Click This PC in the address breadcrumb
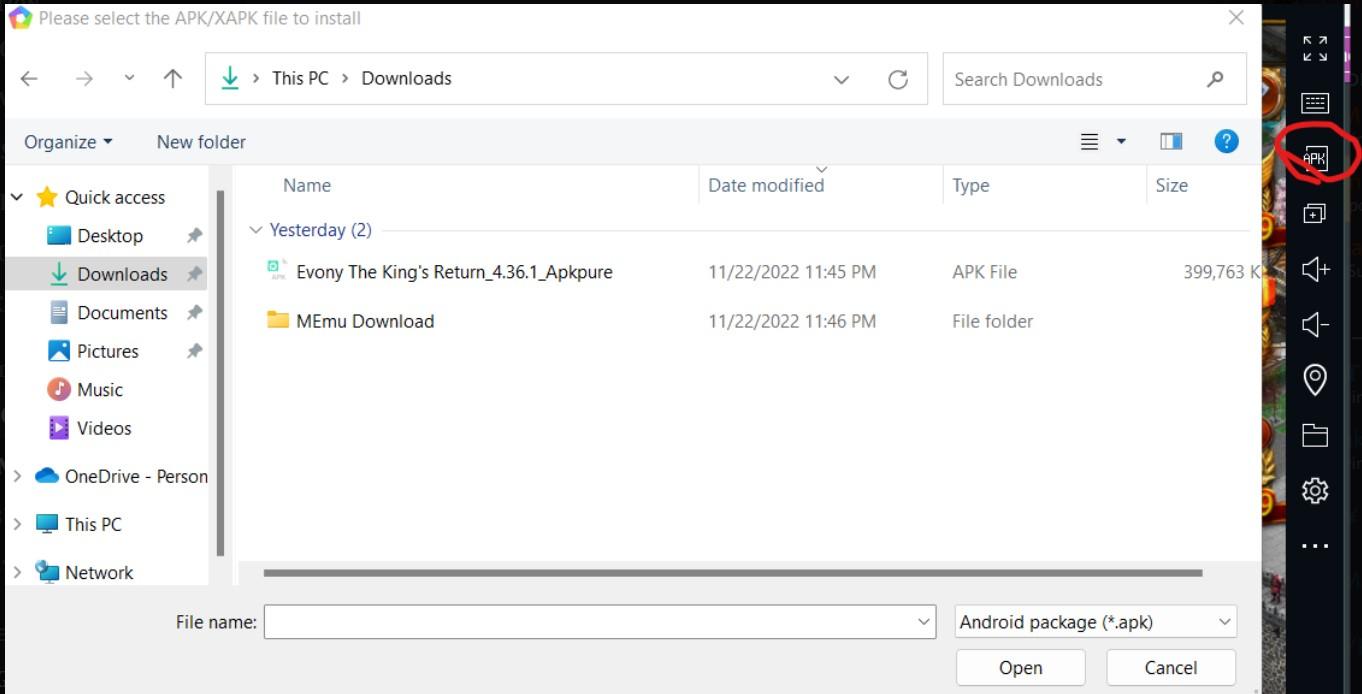 click(300, 78)
